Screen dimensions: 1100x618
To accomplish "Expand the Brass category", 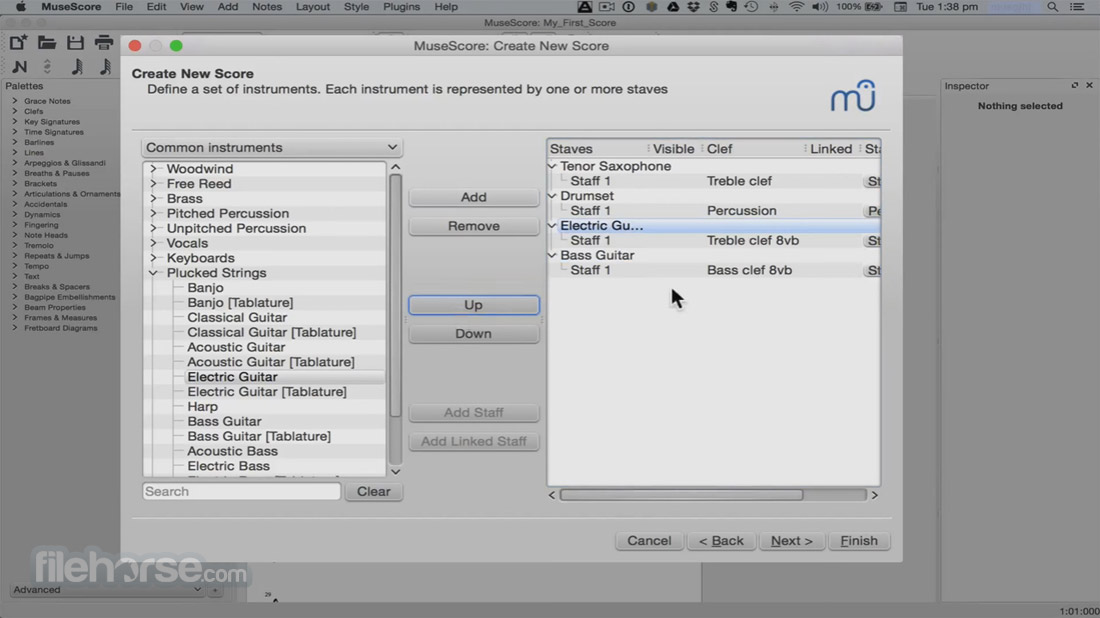I will [x=154, y=199].
